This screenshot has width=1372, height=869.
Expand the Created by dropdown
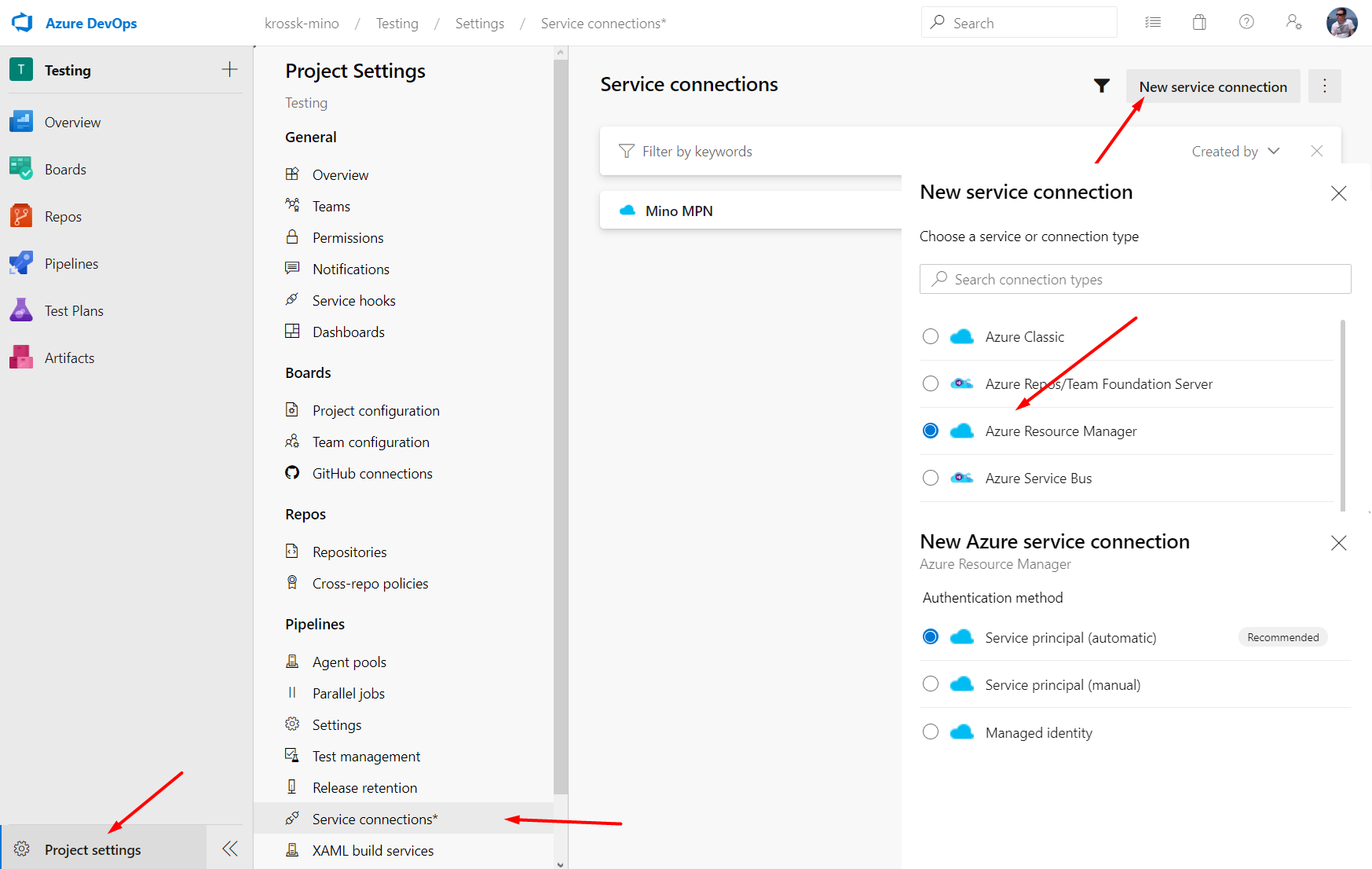click(x=1235, y=151)
